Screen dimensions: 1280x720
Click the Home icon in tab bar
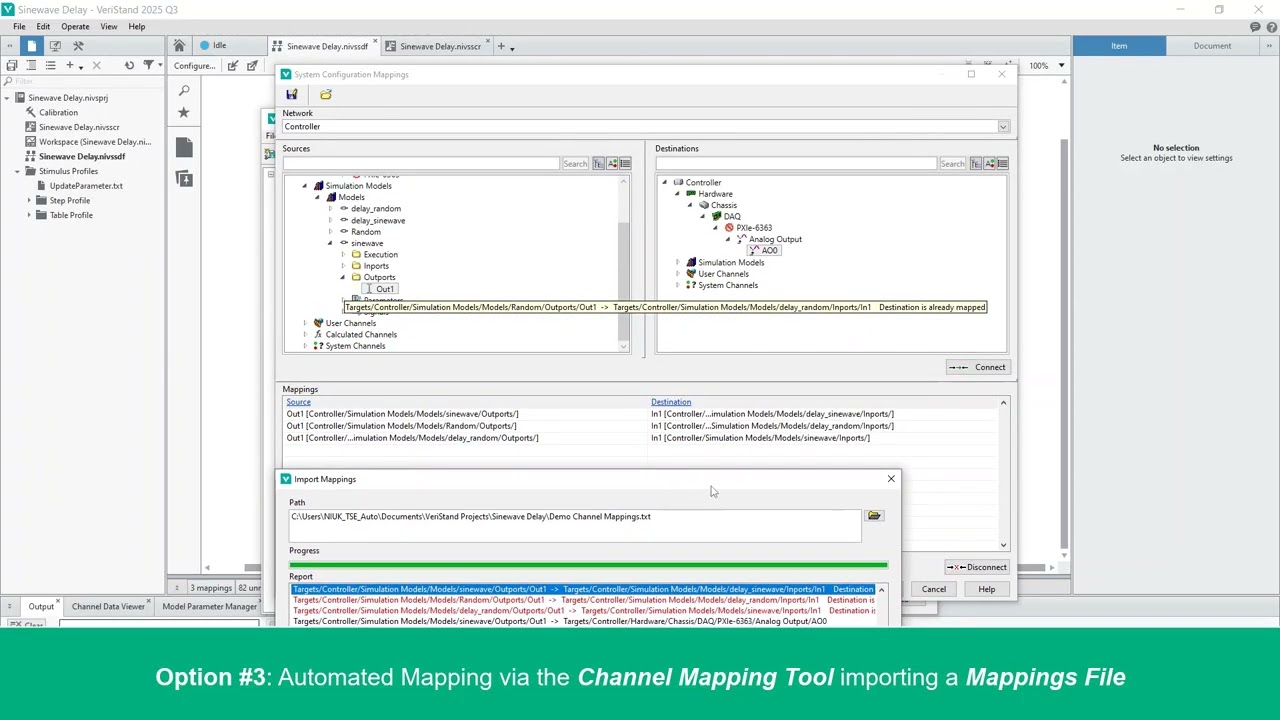click(x=179, y=46)
